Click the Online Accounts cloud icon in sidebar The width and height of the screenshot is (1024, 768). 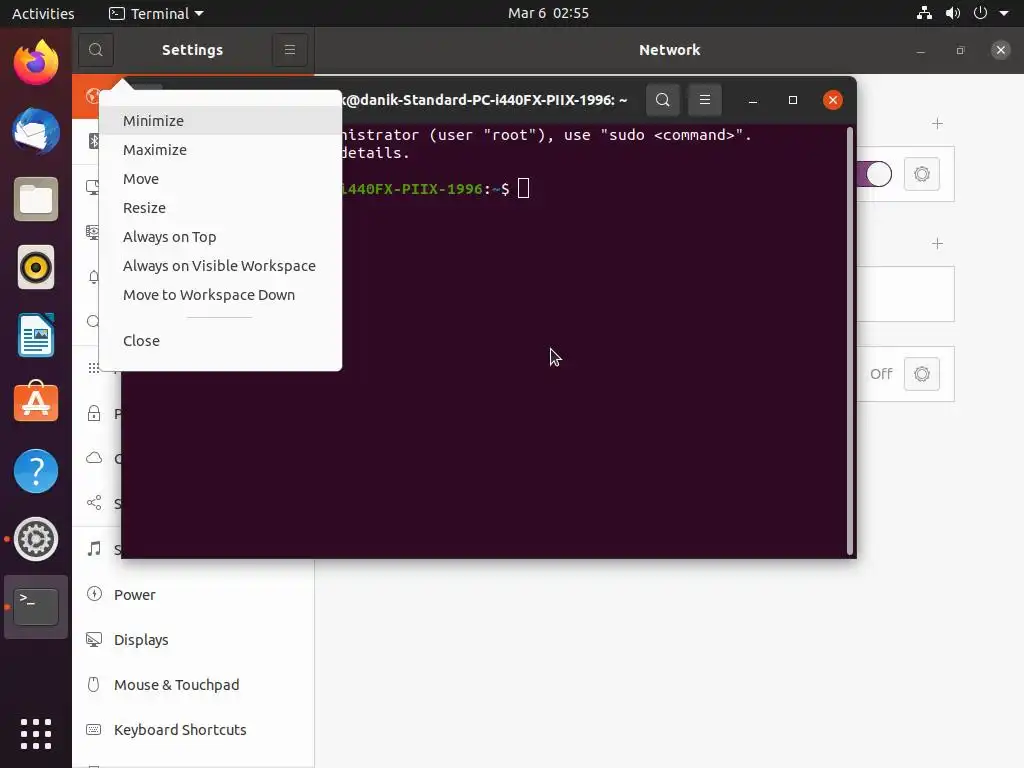click(94, 458)
